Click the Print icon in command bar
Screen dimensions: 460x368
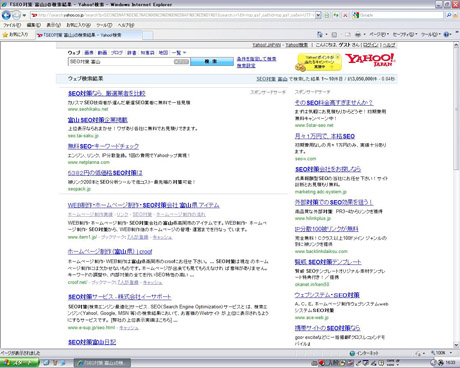click(358, 34)
